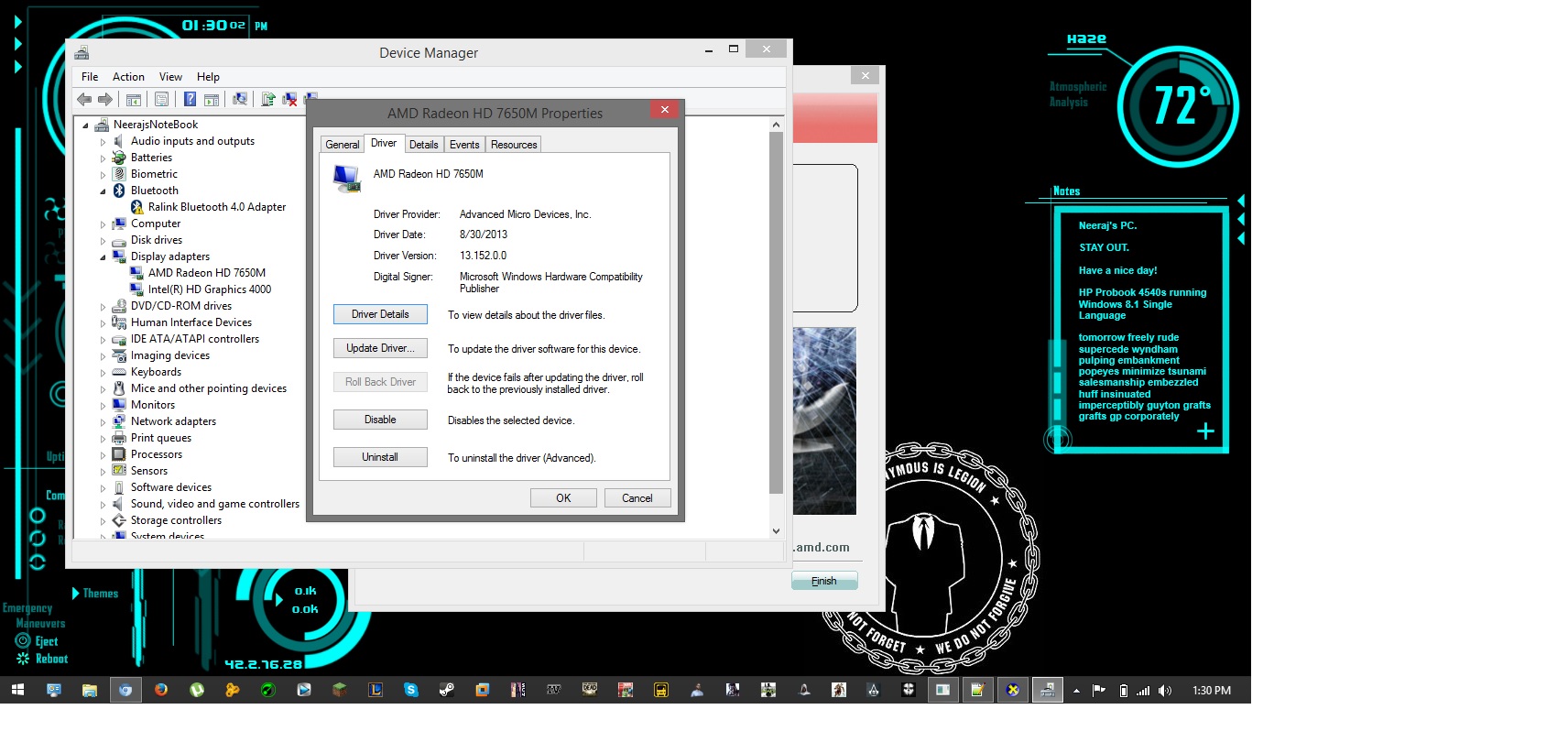1568x742 pixels.
Task: Expand Audio inputs and outputs node
Action: tap(103, 142)
